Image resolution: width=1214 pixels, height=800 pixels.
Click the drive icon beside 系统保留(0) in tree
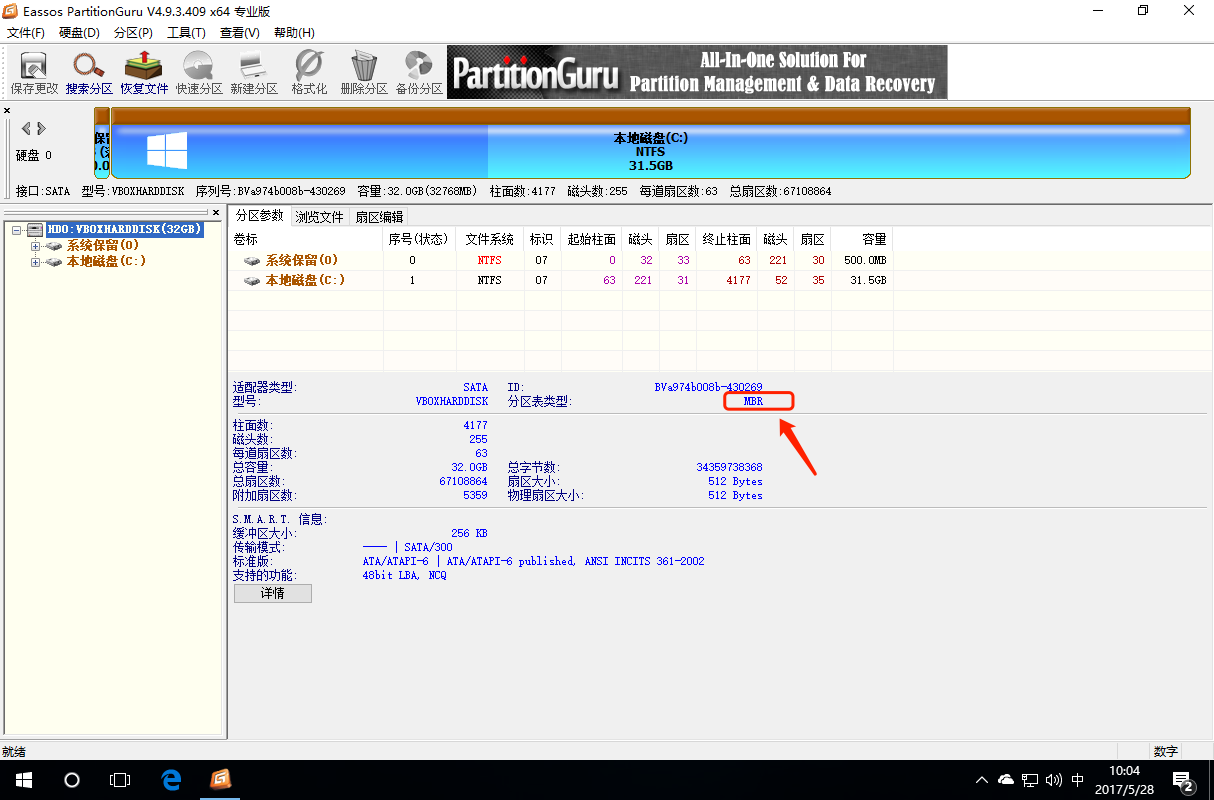tap(54, 246)
